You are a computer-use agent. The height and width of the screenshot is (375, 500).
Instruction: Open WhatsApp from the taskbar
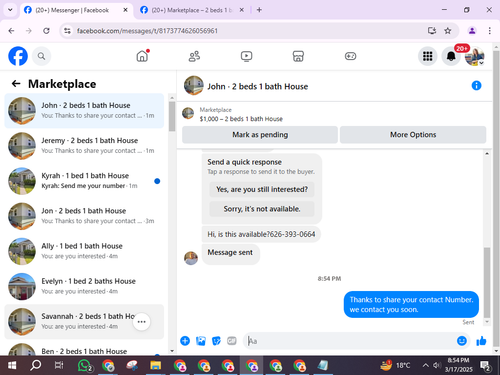tap(85, 365)
